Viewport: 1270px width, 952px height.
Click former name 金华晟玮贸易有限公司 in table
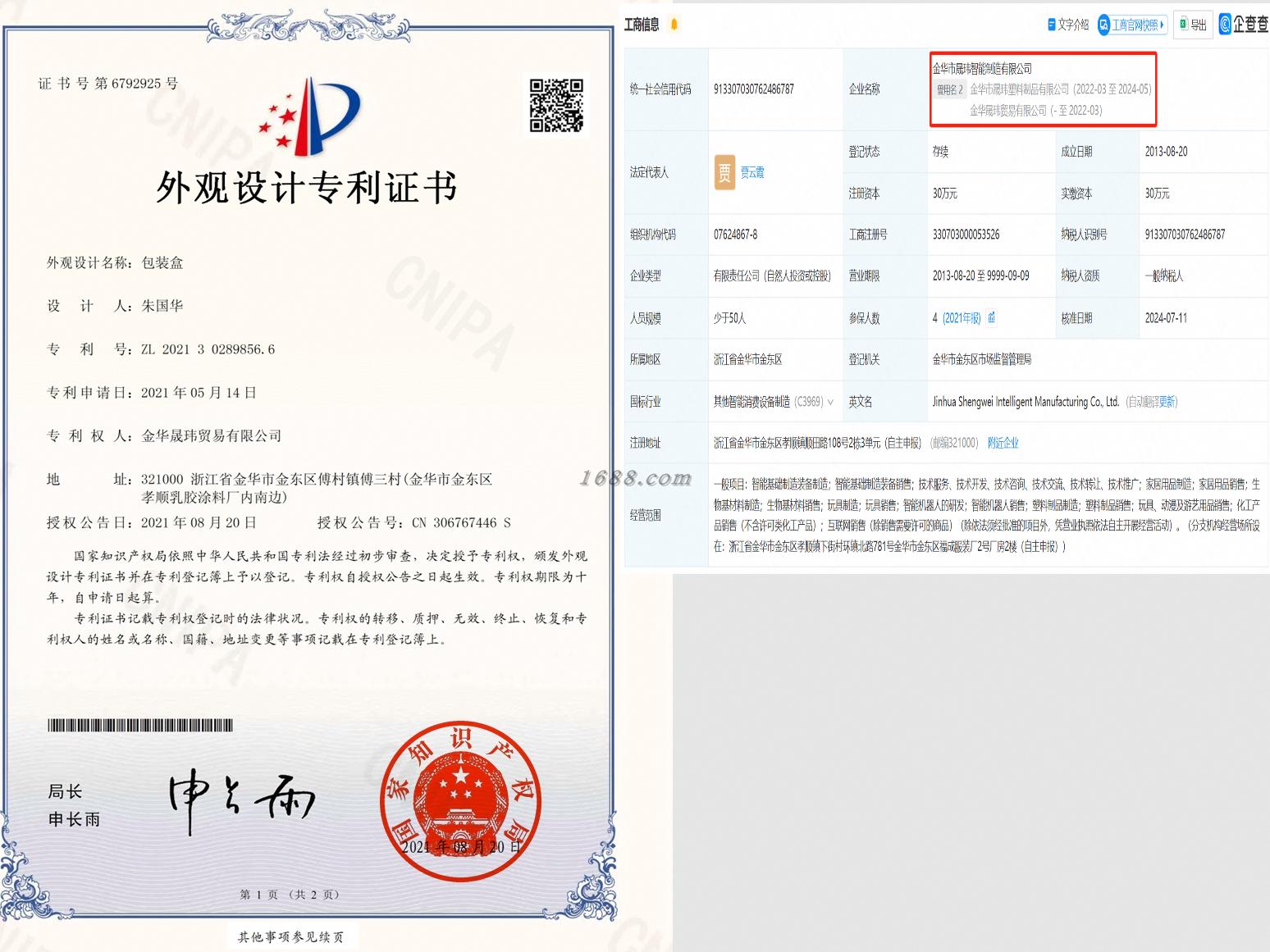1008,111
